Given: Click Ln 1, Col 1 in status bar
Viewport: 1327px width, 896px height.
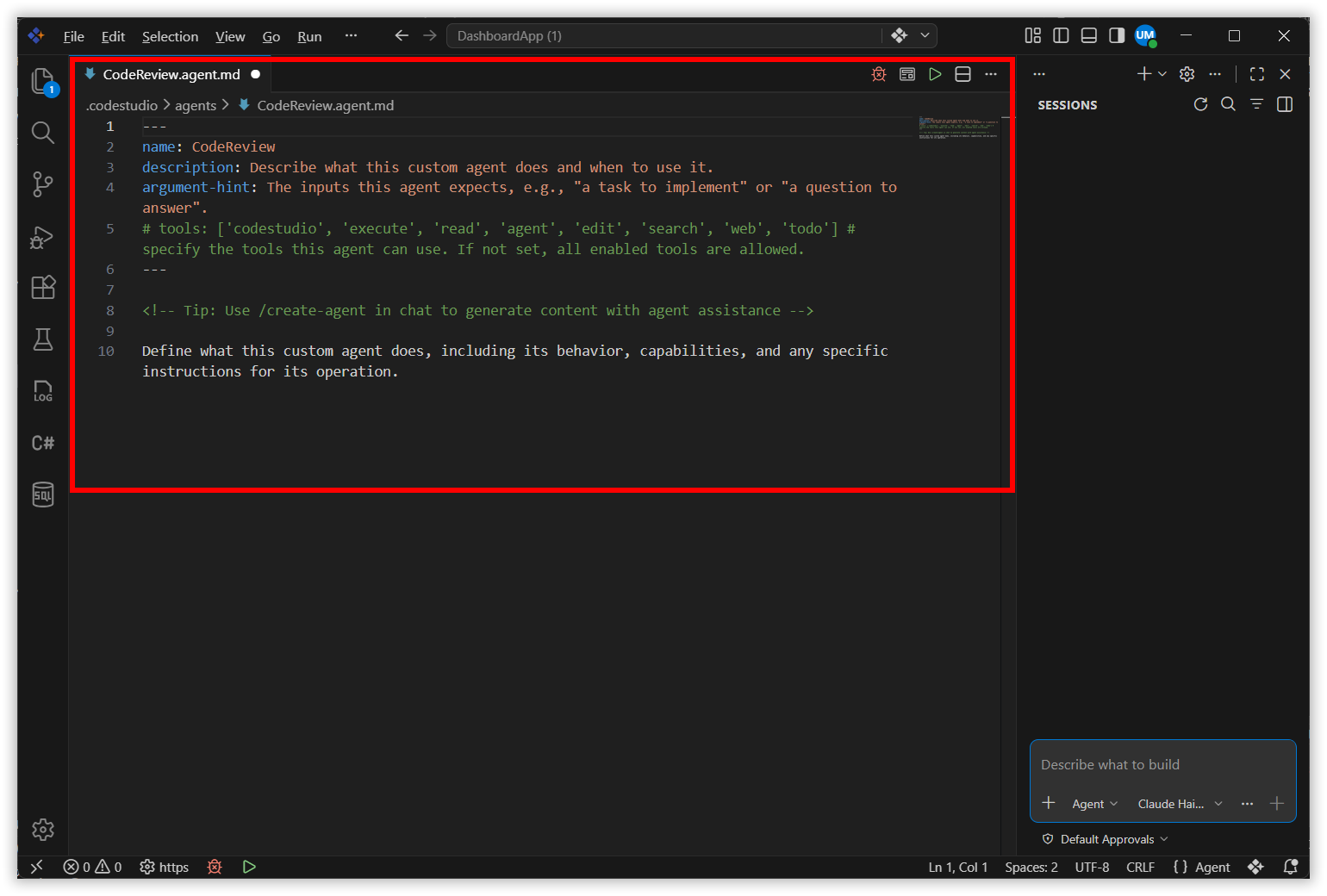Looking at the screenshot, I should click(958, 867).
